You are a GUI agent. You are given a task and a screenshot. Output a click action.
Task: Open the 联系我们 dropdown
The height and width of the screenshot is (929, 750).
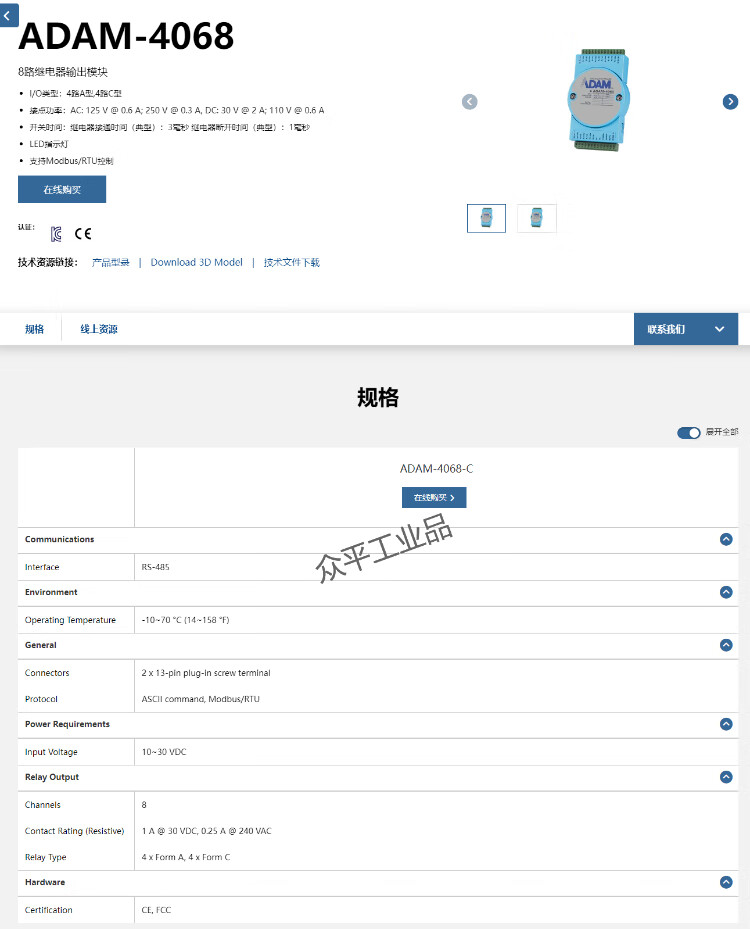click(686, 329)
